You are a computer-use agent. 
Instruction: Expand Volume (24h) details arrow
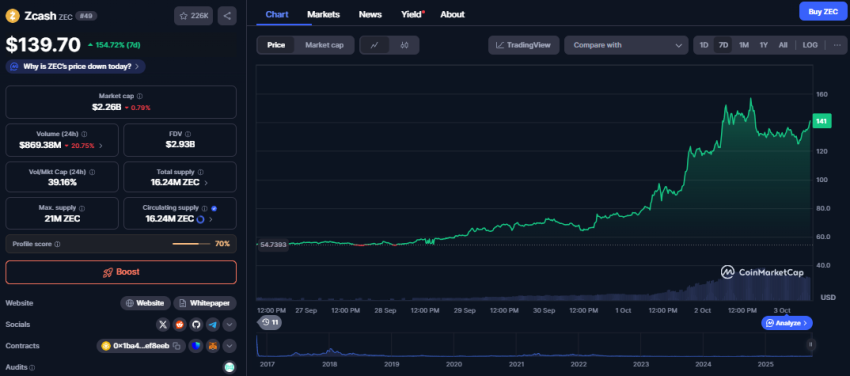pos(101,145)
